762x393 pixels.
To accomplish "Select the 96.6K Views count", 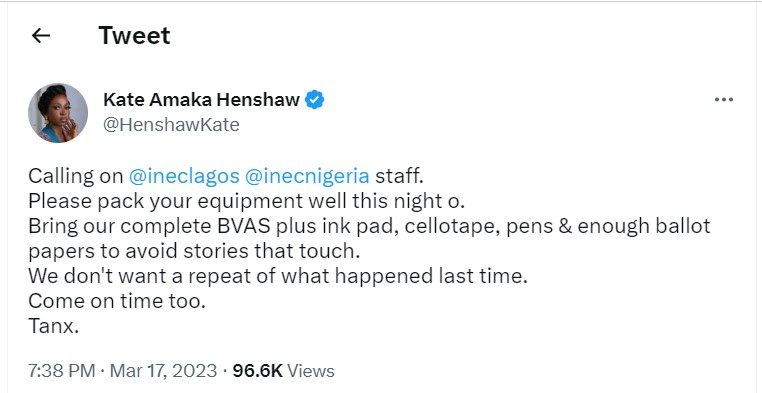I will point(283,371).
